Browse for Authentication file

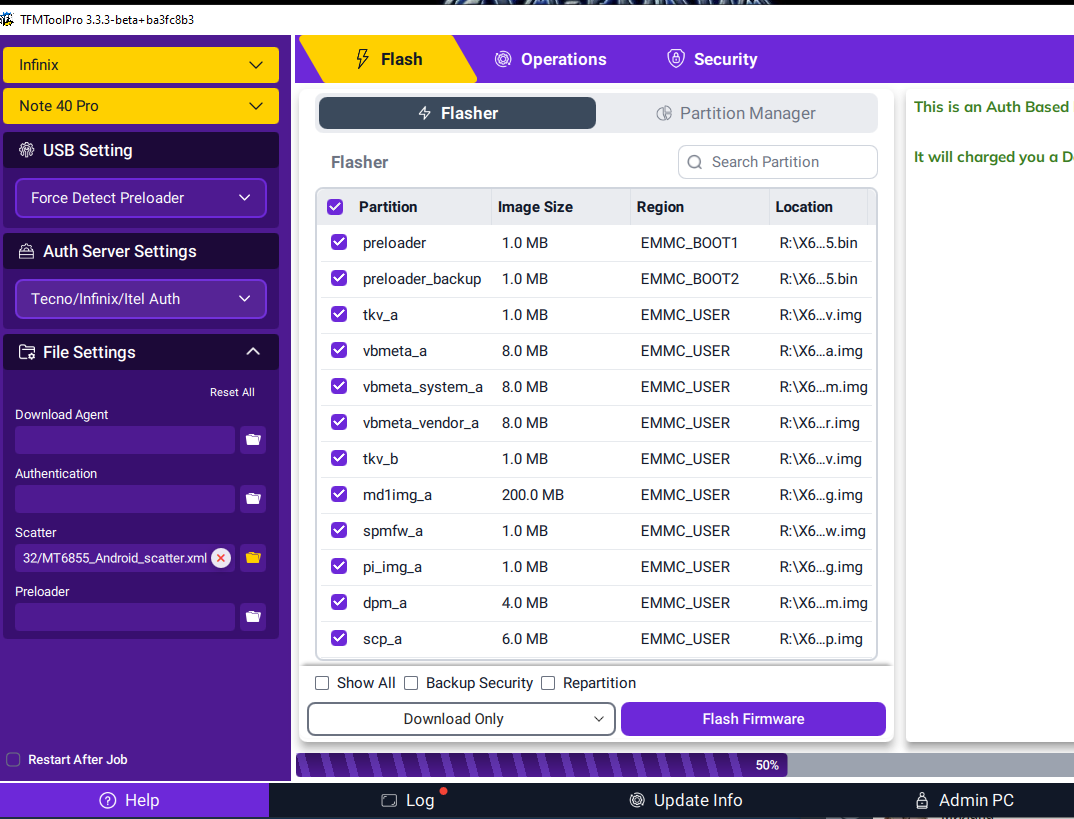(253, 499)
